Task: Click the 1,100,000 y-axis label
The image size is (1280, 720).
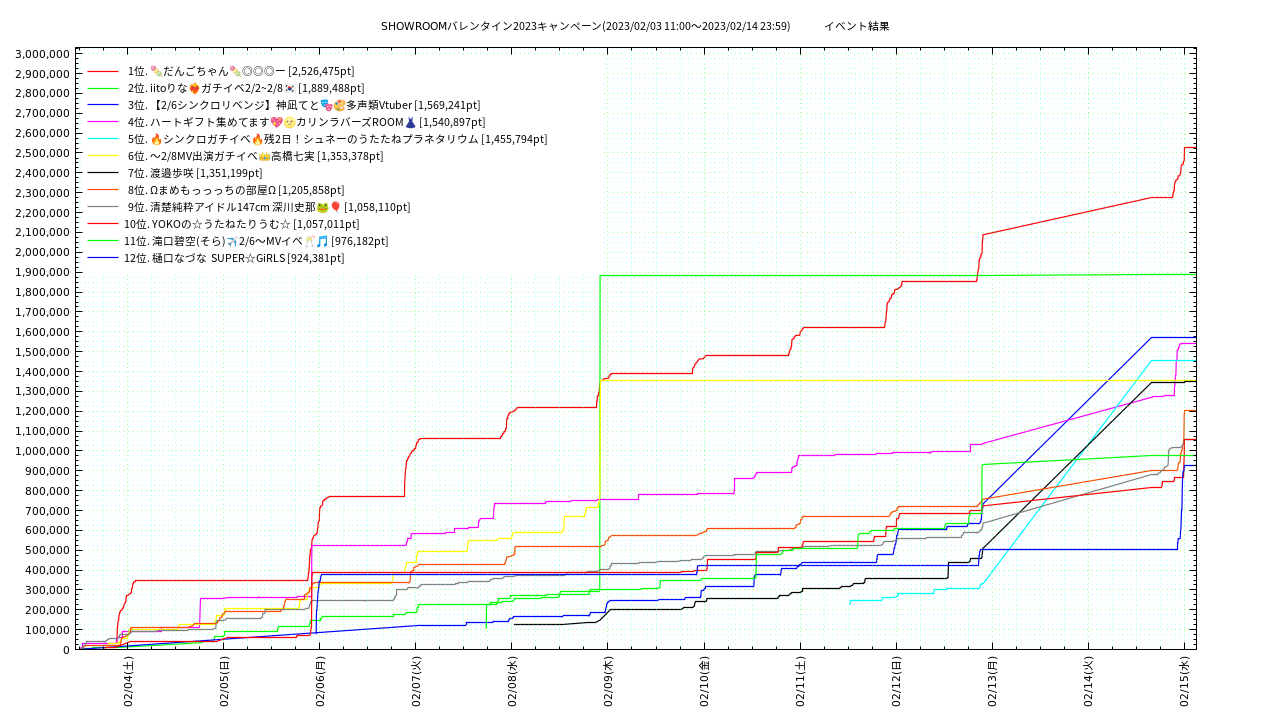Action: tap(44, 431)
